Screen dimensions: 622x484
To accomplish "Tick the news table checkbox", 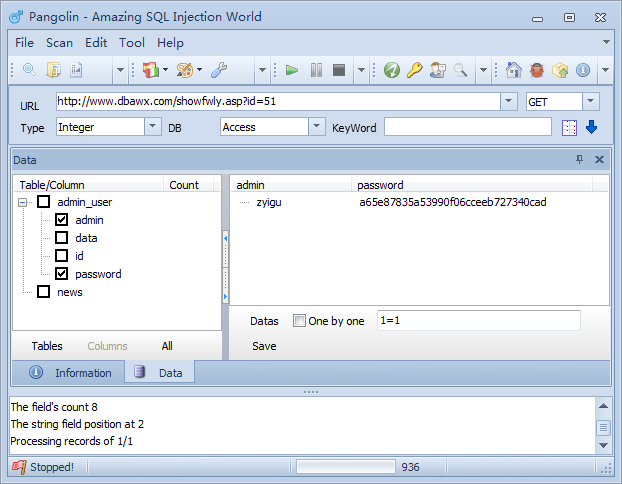I will click(x=44, y=292).
